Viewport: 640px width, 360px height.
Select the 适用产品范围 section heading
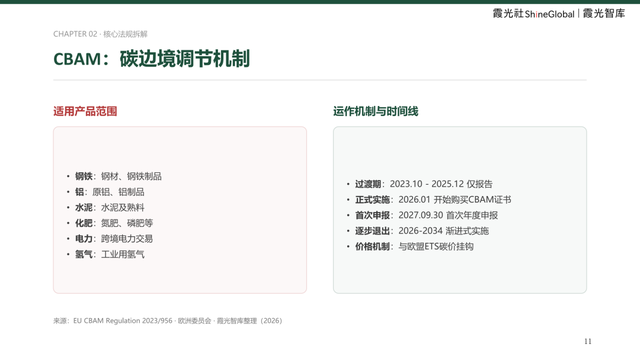(85, 111)
